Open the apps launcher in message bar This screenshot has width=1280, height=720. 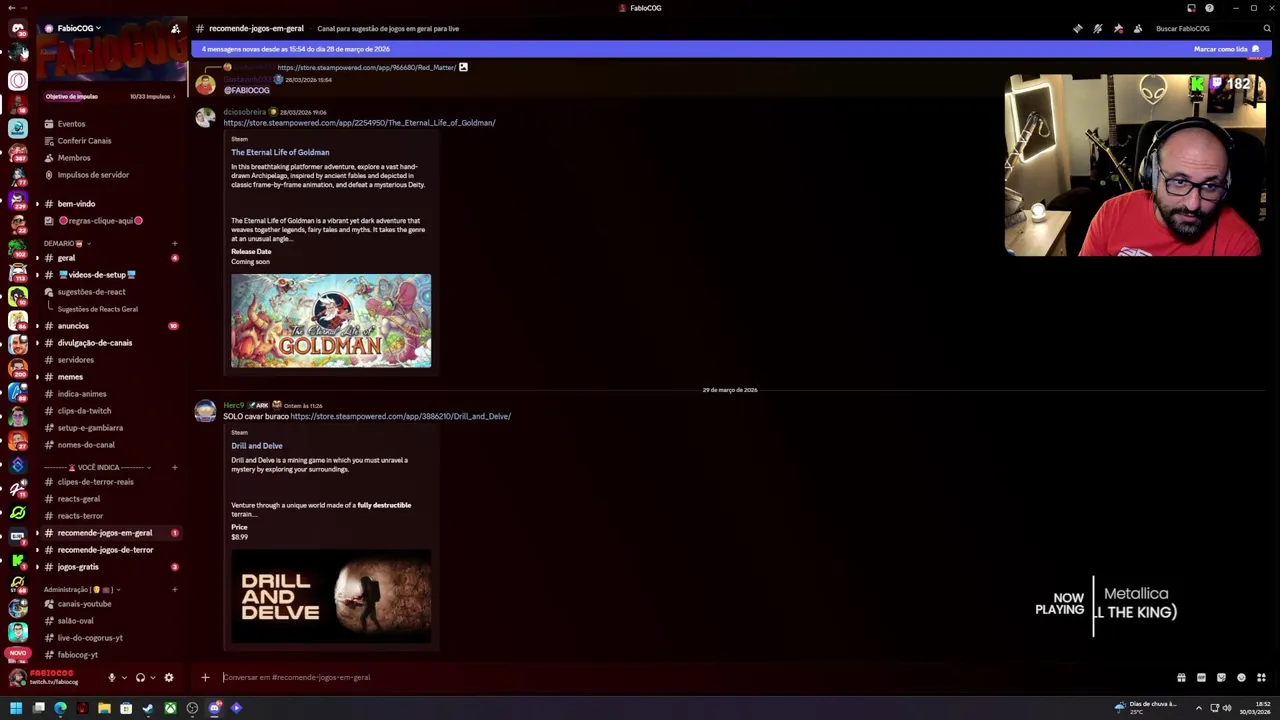(1261, 677)
